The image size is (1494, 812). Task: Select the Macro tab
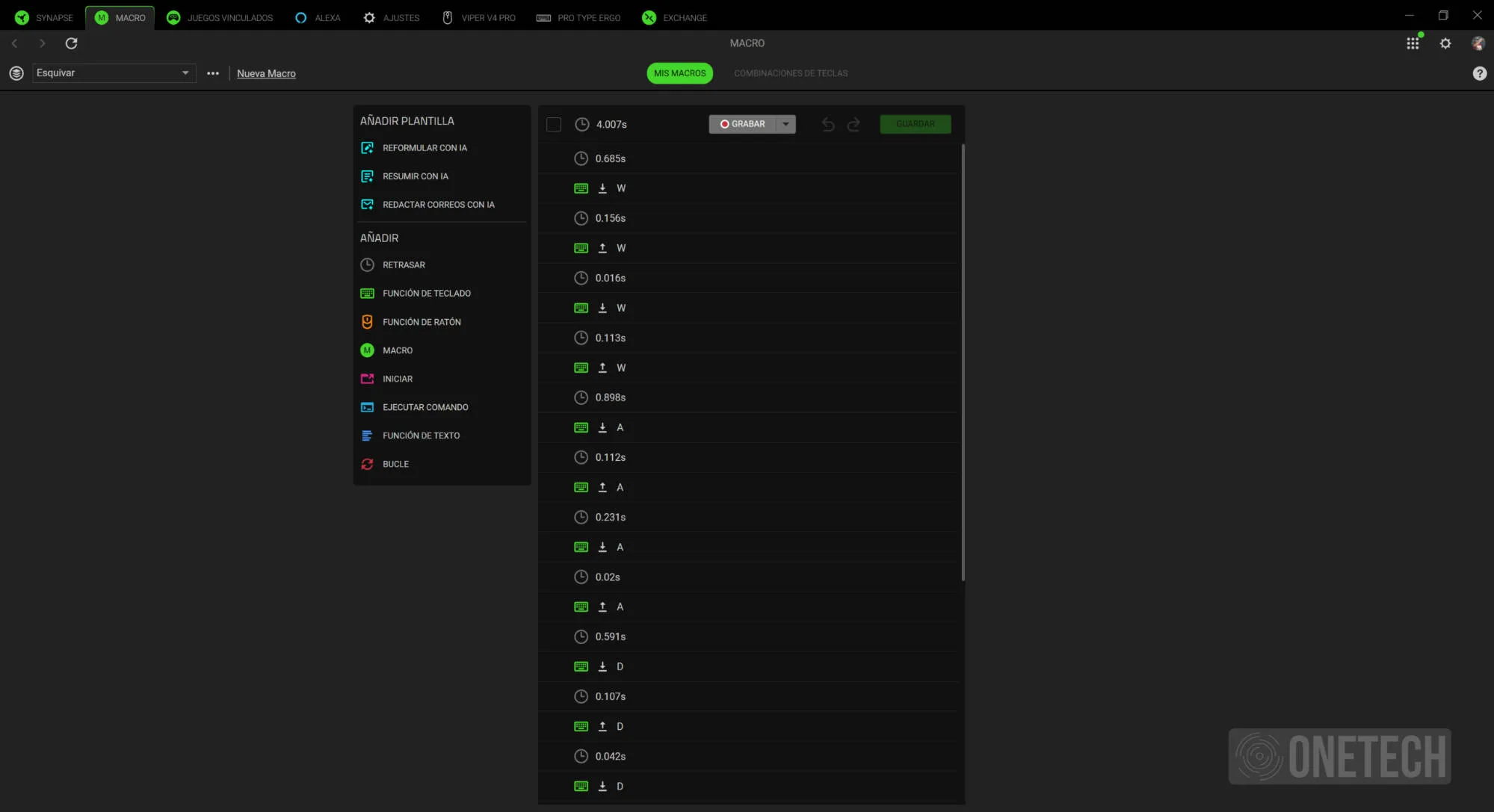coord(120,17)
